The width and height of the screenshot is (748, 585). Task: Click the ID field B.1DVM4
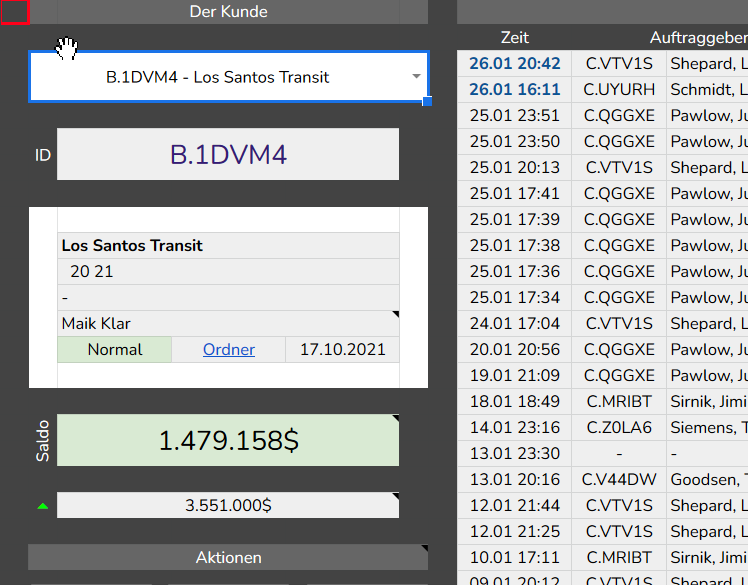(228, 154)
